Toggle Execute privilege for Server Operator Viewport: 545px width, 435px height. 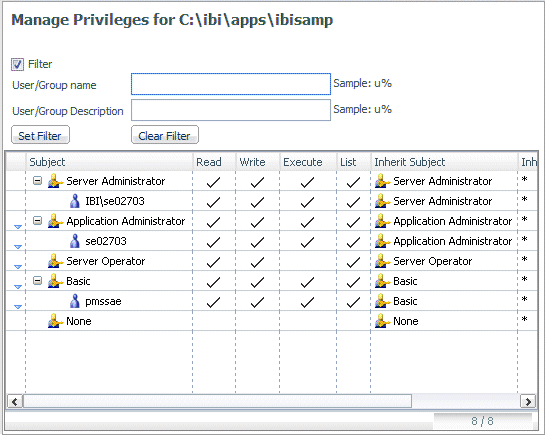click(x=308, y=261)
